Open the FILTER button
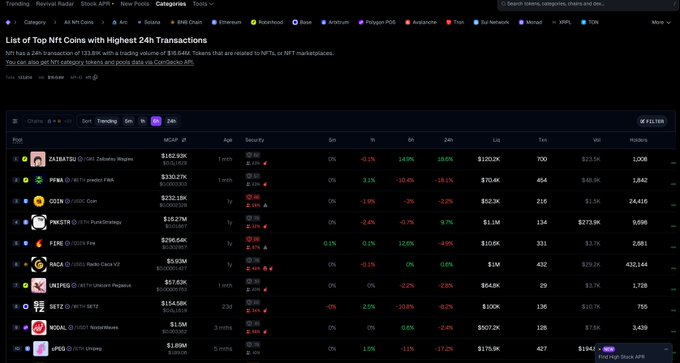The image size is (680, 363). (x=652, y=121)
